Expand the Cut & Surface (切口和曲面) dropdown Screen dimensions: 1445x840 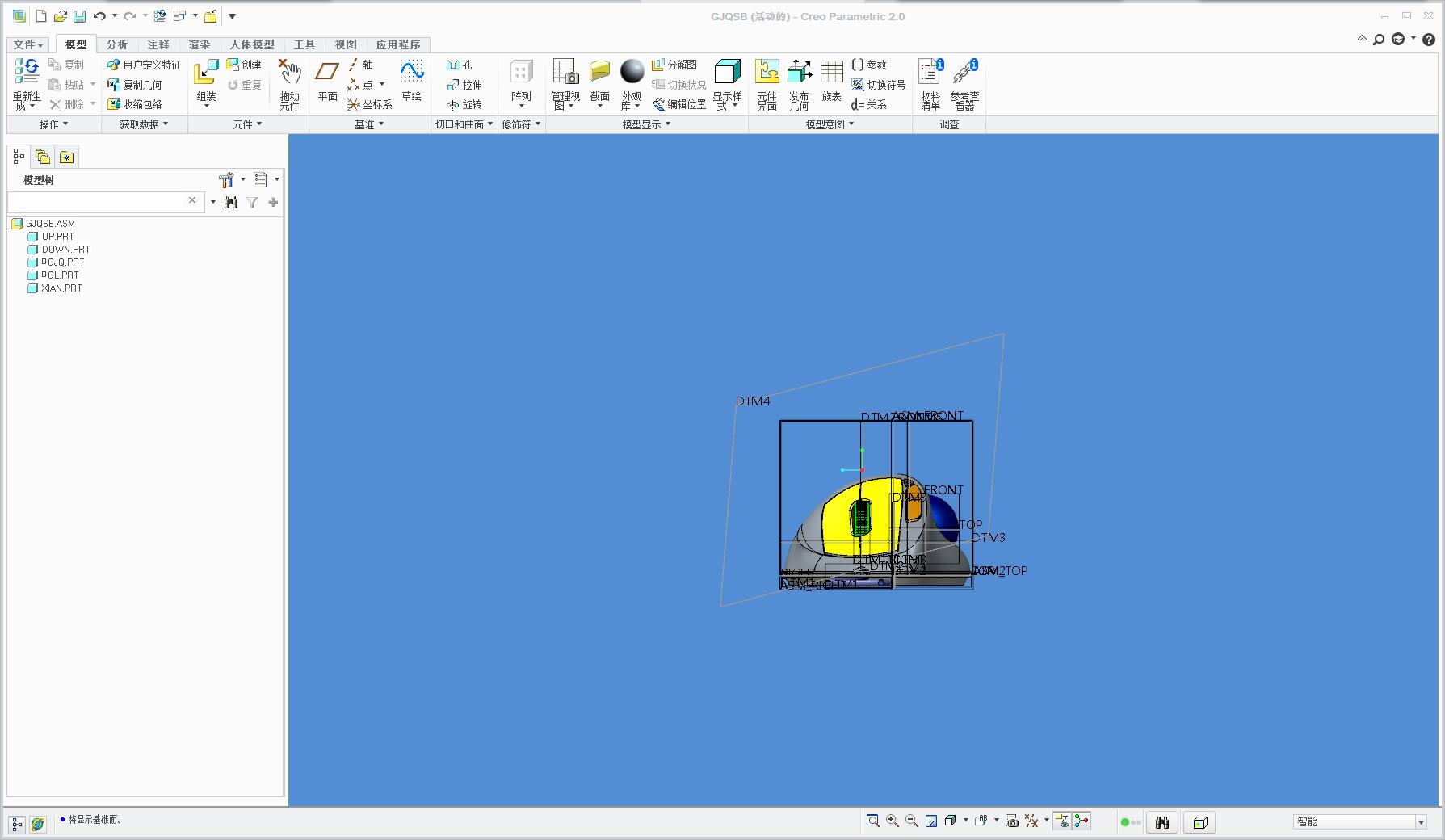coord(464,124)
